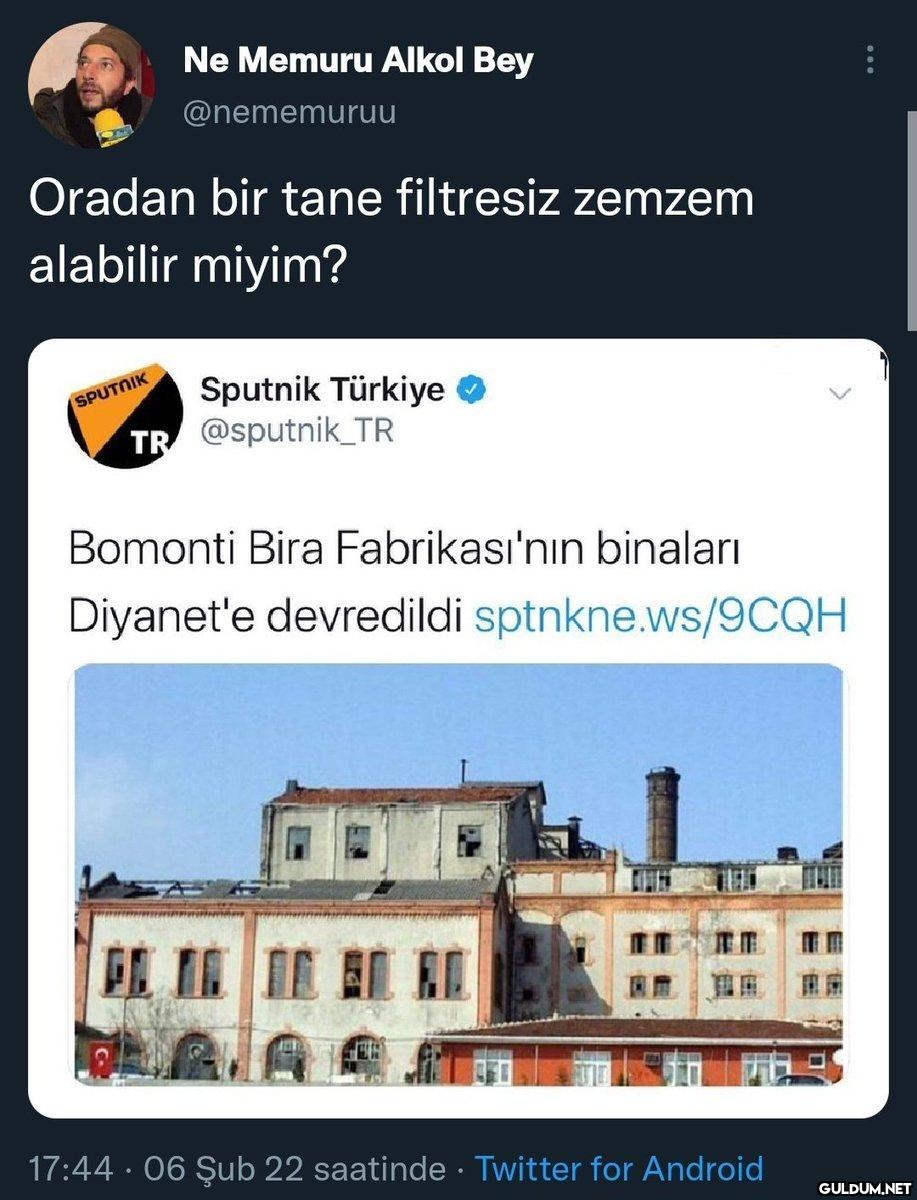Expand the quoted tweet chevron menu

coord(842,395)
